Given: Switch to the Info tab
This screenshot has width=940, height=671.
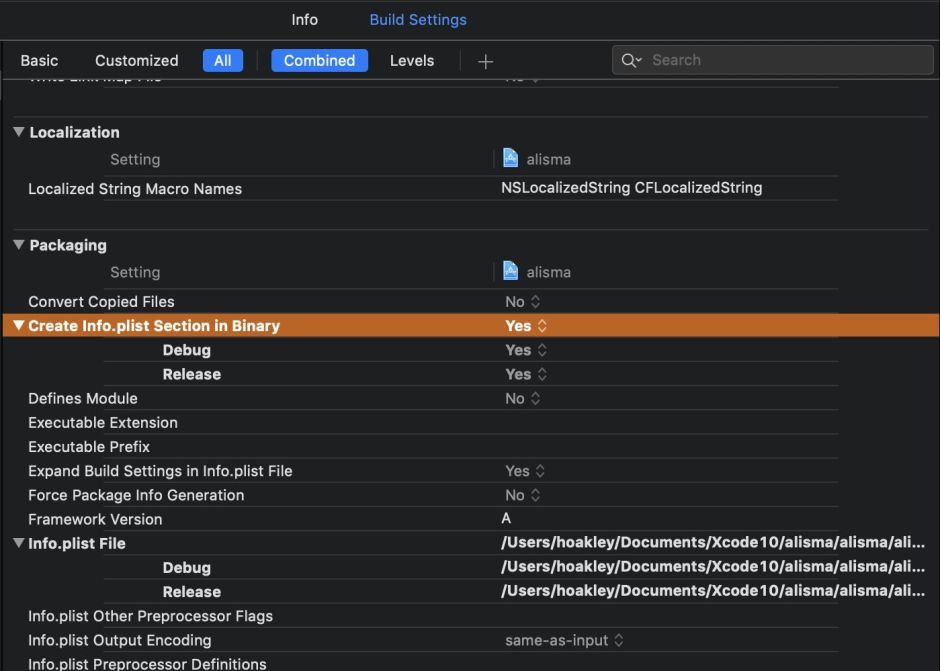Looking at the screenshot, I should [304, 20].
